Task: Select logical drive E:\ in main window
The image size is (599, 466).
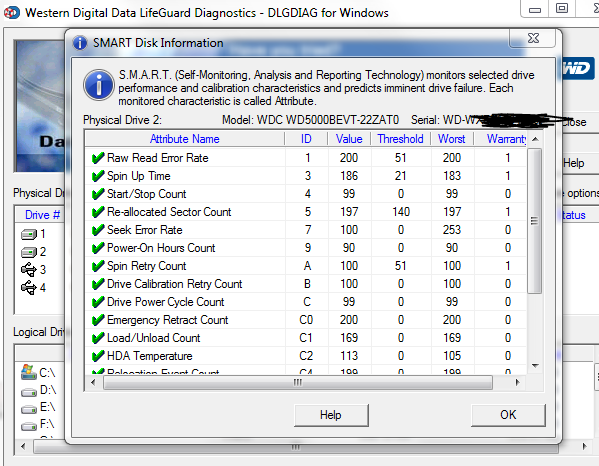Action: coord(38,407)
